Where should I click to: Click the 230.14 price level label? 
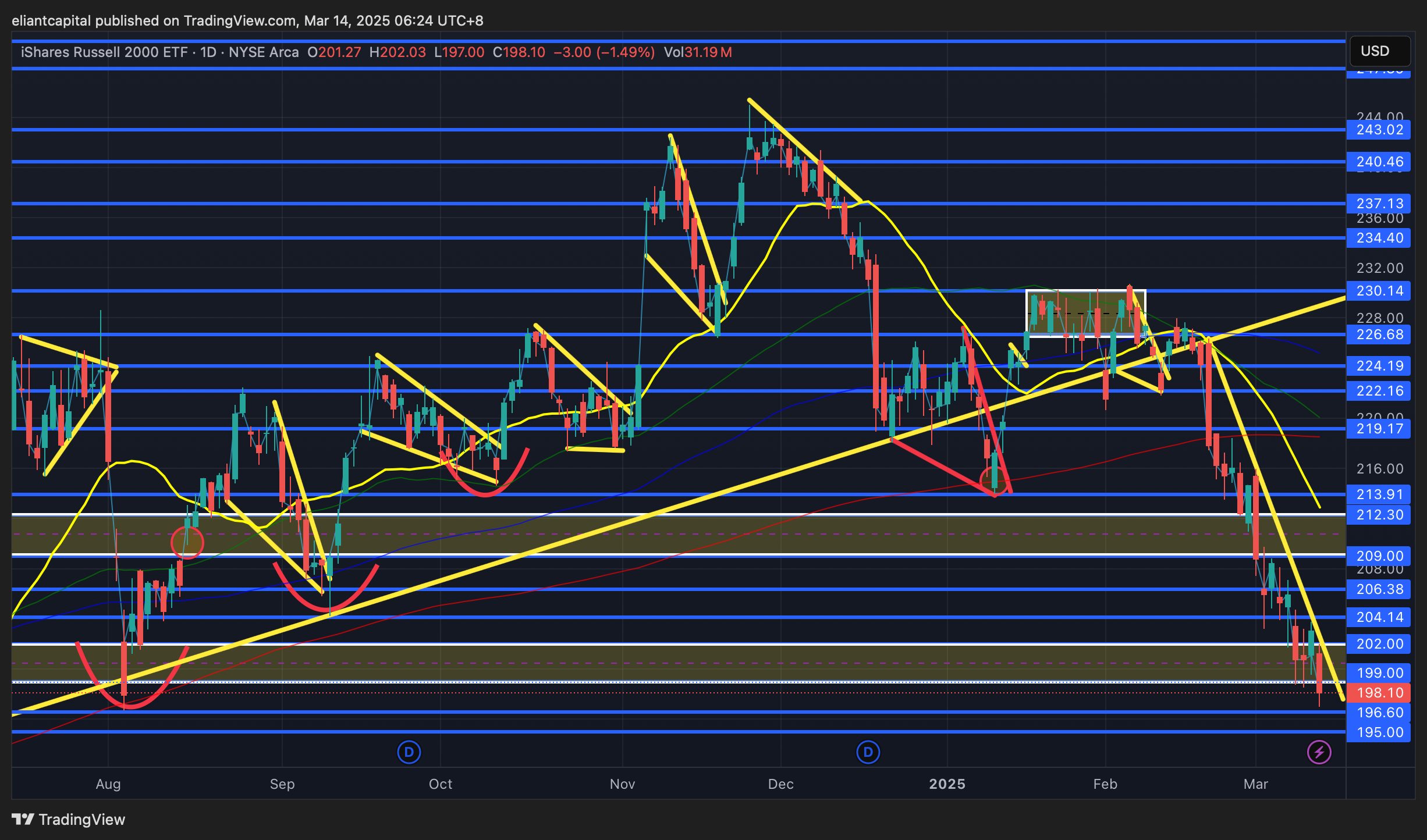point(1379,291)
